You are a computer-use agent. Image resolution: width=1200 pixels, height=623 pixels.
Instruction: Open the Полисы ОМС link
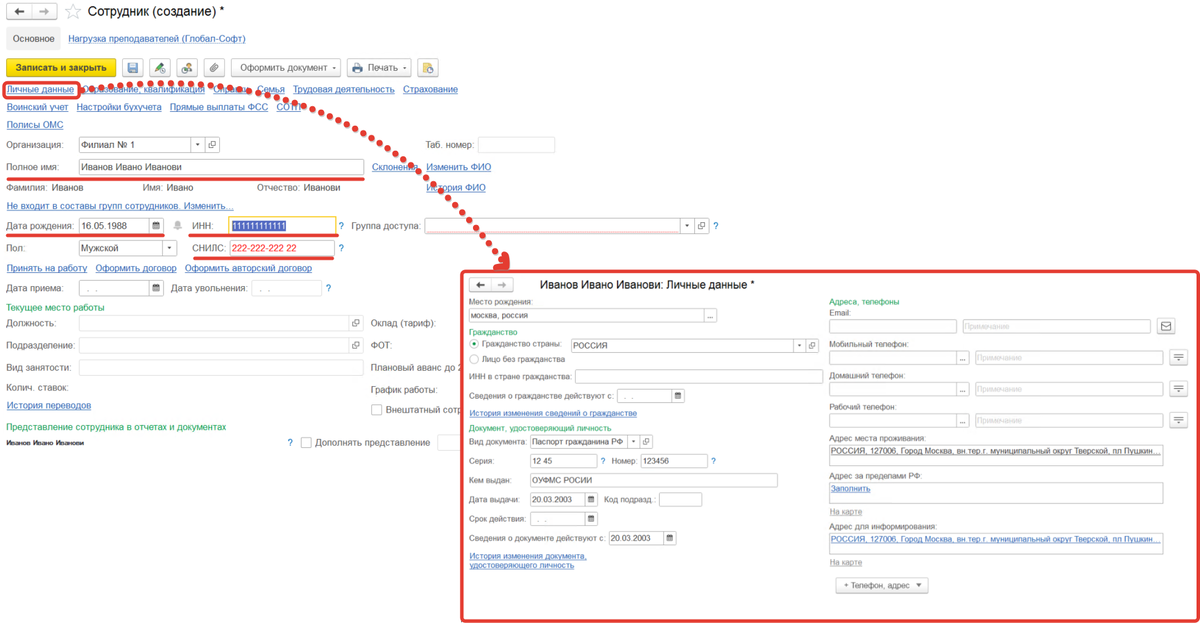coord(35,125)
